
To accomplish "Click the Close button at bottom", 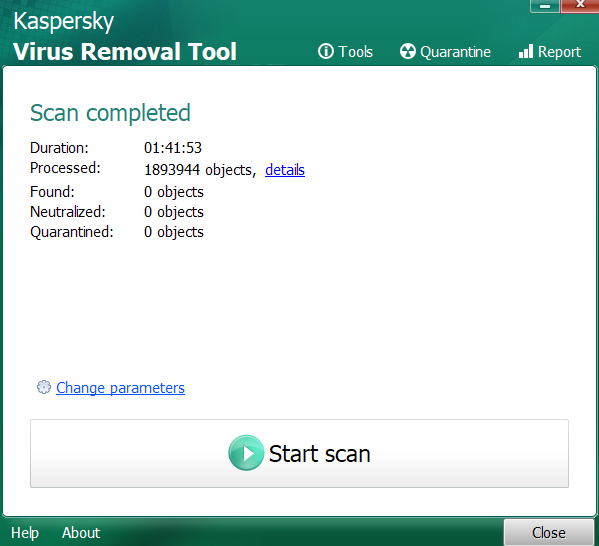I will pos(549,532).
